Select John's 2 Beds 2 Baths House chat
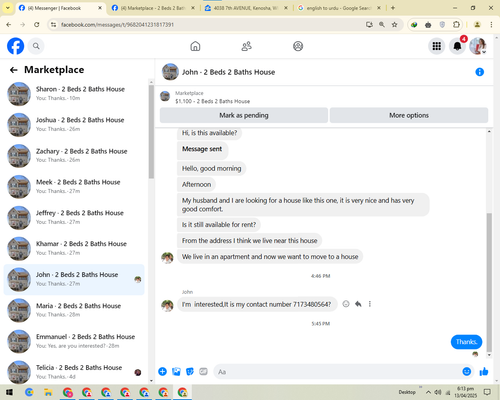This screenshot has width=500, height=400. point(74,279)
